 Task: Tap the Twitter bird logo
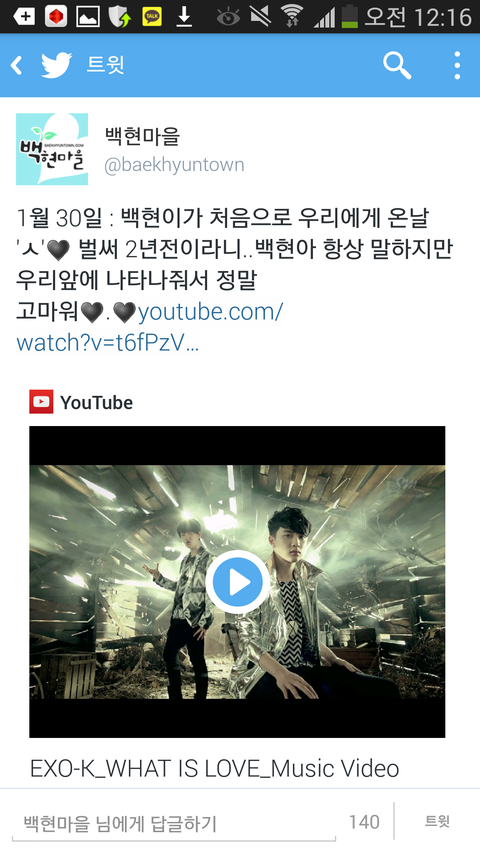[57, 65]
